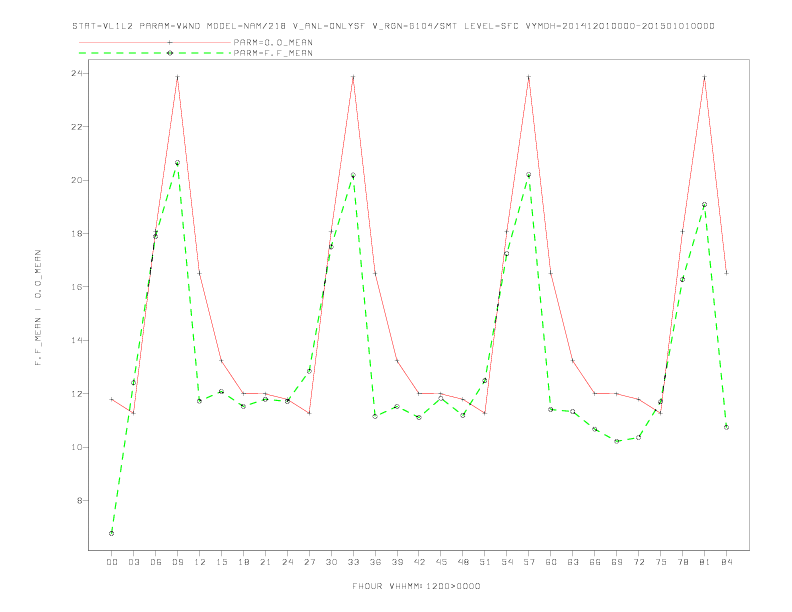Select the red plus marker at hour 84
Screen dimensions: 792x612
click(x=727, y=273)
